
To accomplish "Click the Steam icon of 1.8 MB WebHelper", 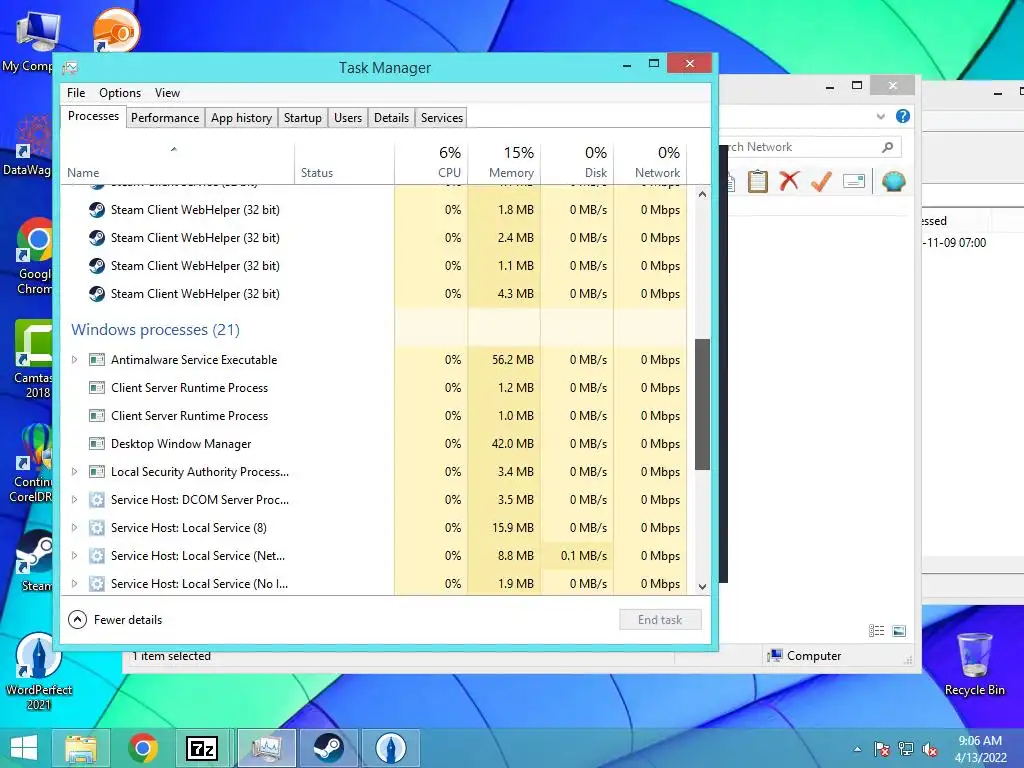I will pos(97,210).
